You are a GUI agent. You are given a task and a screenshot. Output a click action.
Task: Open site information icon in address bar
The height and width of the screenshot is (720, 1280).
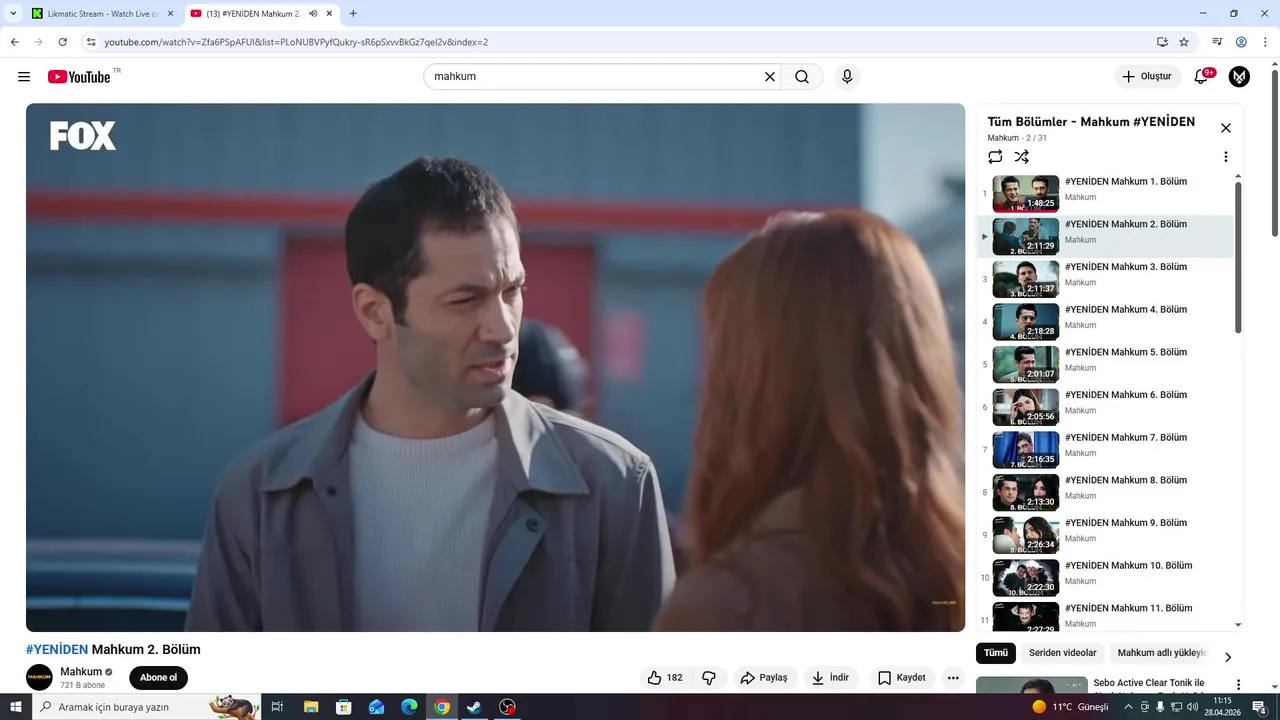pyautogui.click(x=90, y=42)
